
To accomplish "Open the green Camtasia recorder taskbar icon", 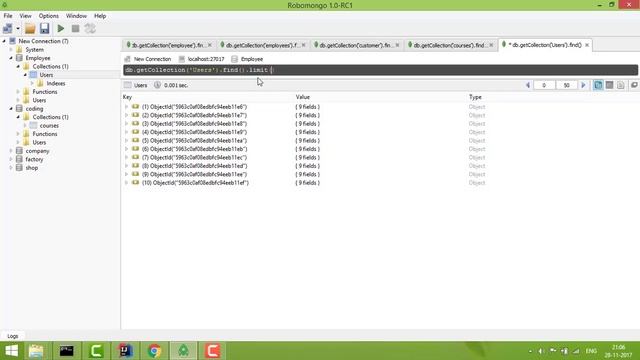I will point(96,351).
